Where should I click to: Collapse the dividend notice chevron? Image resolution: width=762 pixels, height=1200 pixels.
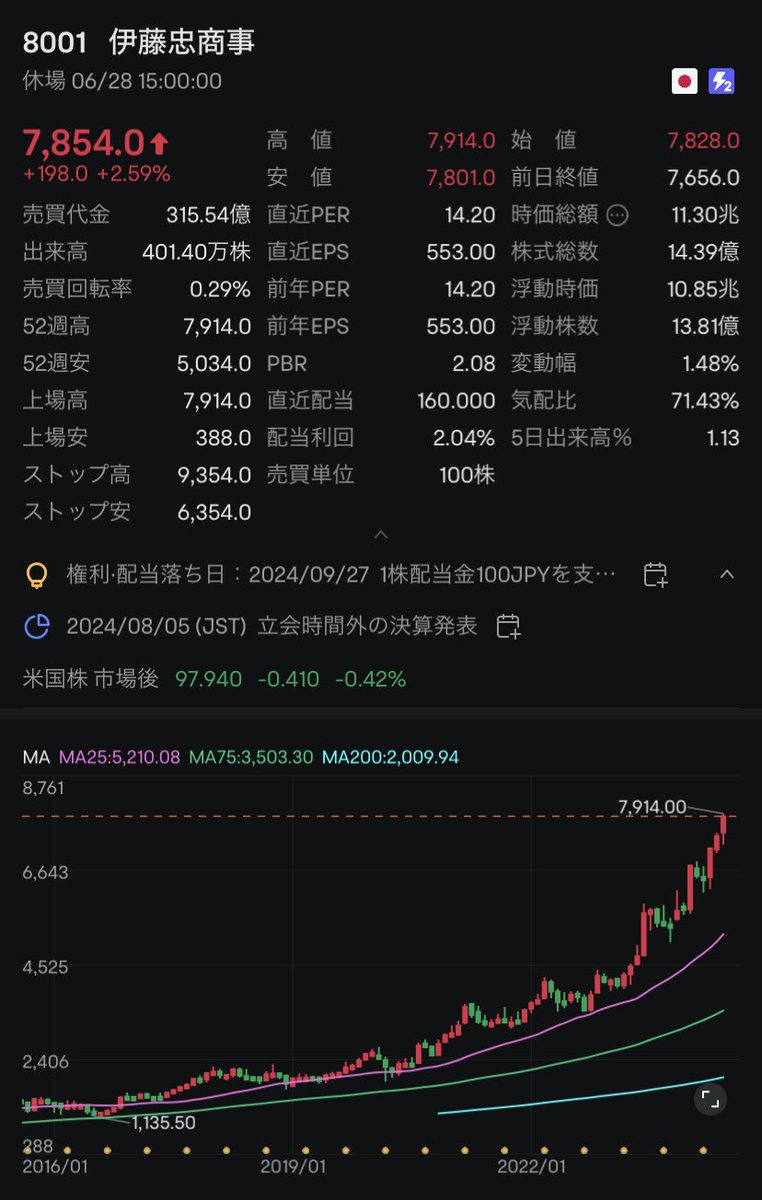coord(727,574)
